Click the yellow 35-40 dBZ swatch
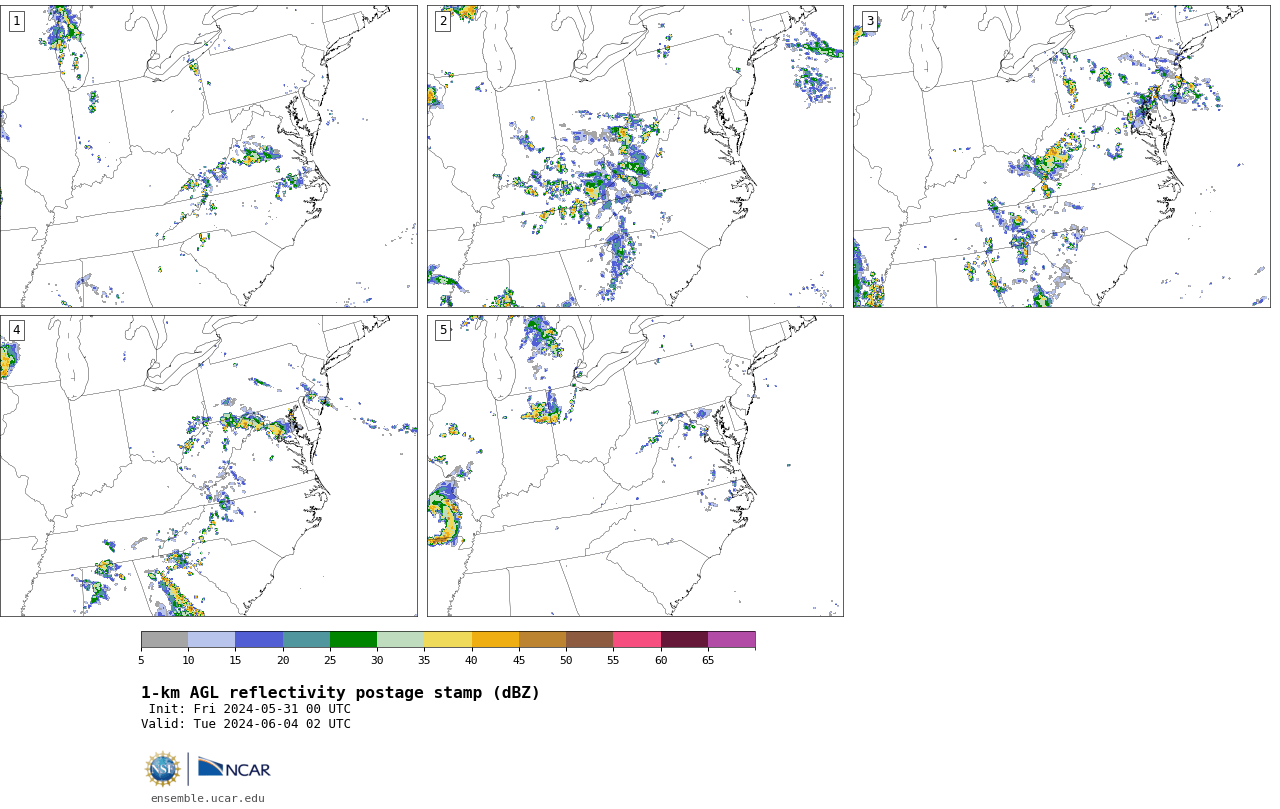 click(x=448, y=640)
